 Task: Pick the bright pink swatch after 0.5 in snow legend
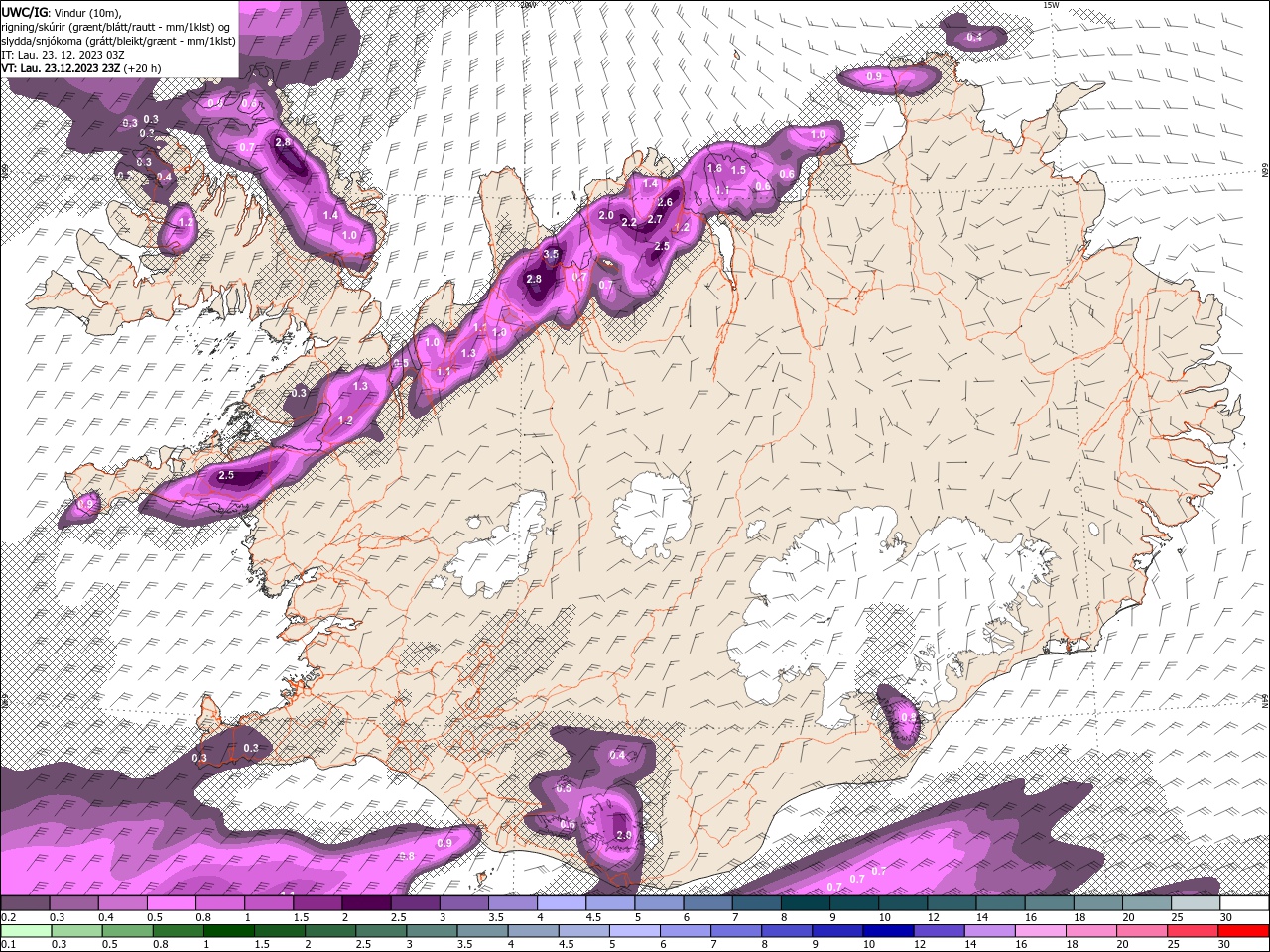(x=171, y=903)
